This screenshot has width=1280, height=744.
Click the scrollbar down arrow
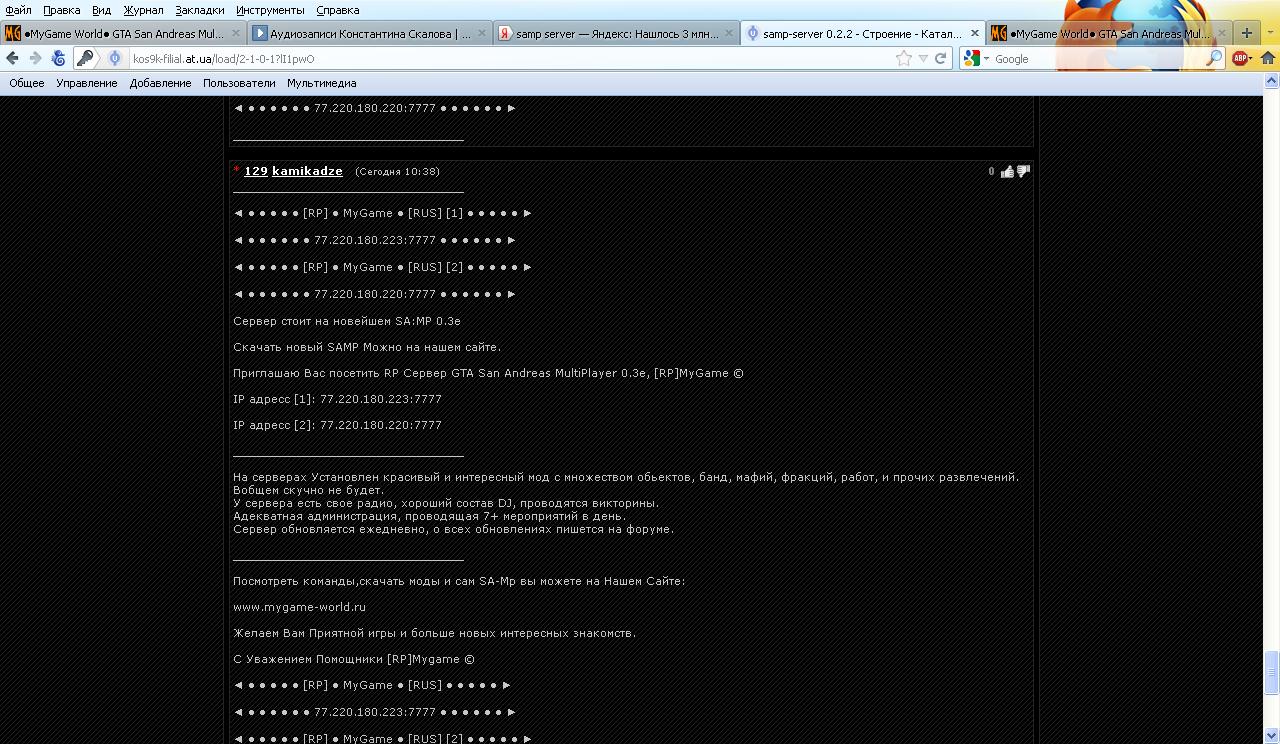[x=1271, y=737]
